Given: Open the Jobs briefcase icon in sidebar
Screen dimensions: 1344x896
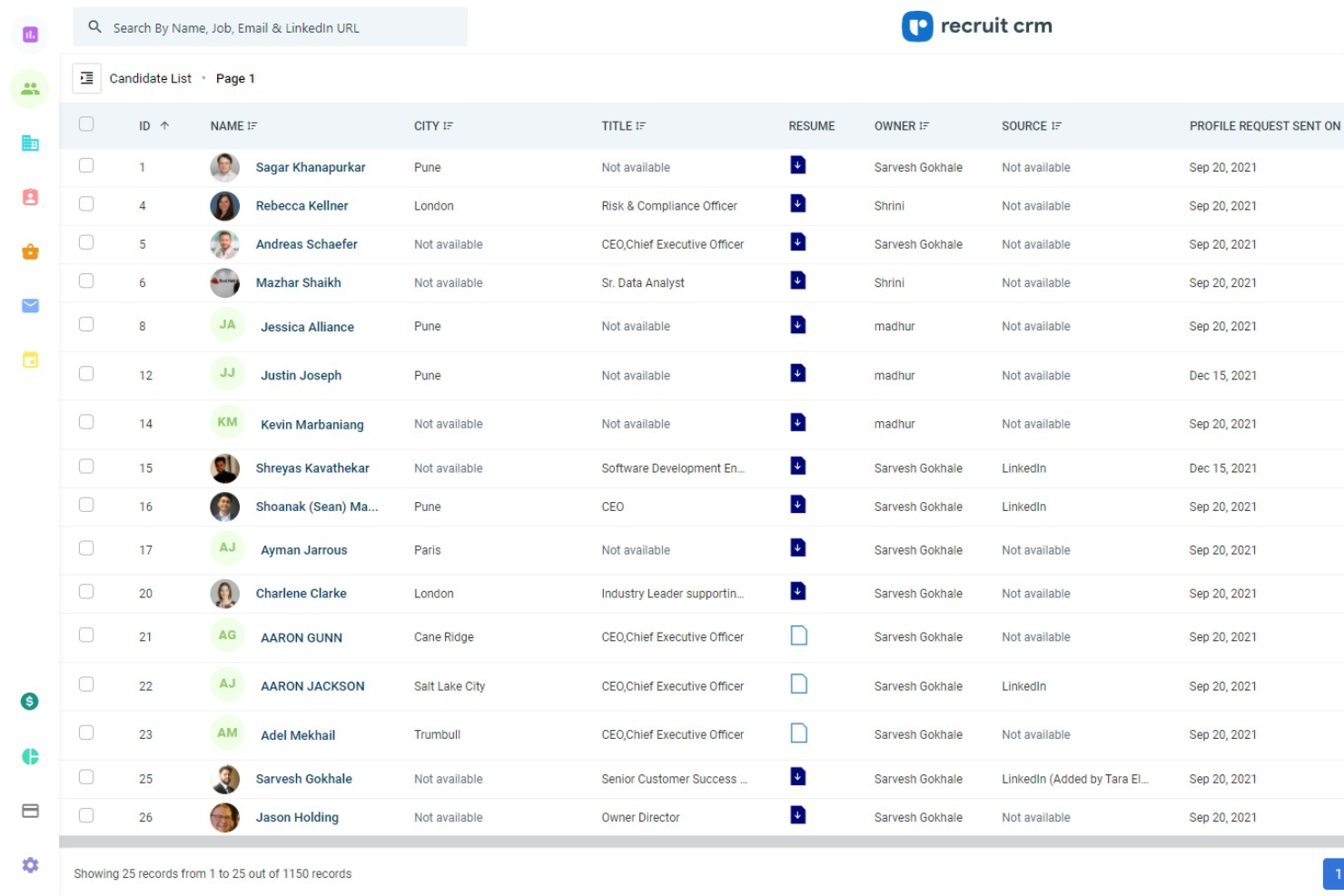Looking at the screenshot, I should click(30, 251).
